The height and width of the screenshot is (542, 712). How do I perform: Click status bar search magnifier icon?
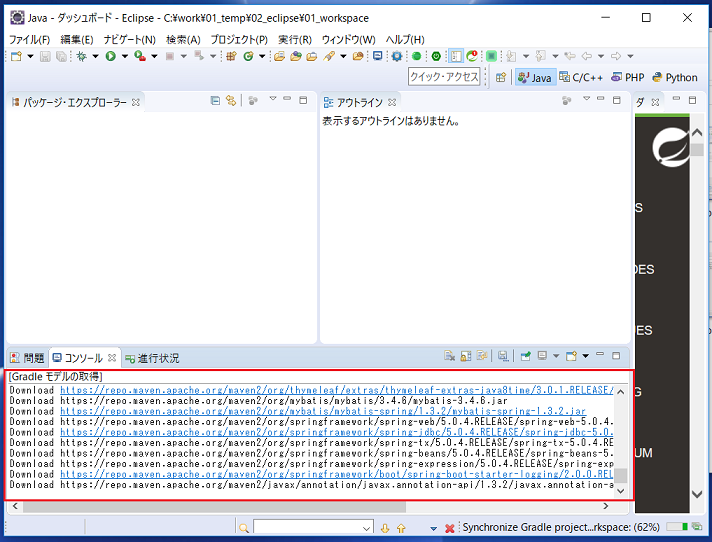click(x=244, y=528)
